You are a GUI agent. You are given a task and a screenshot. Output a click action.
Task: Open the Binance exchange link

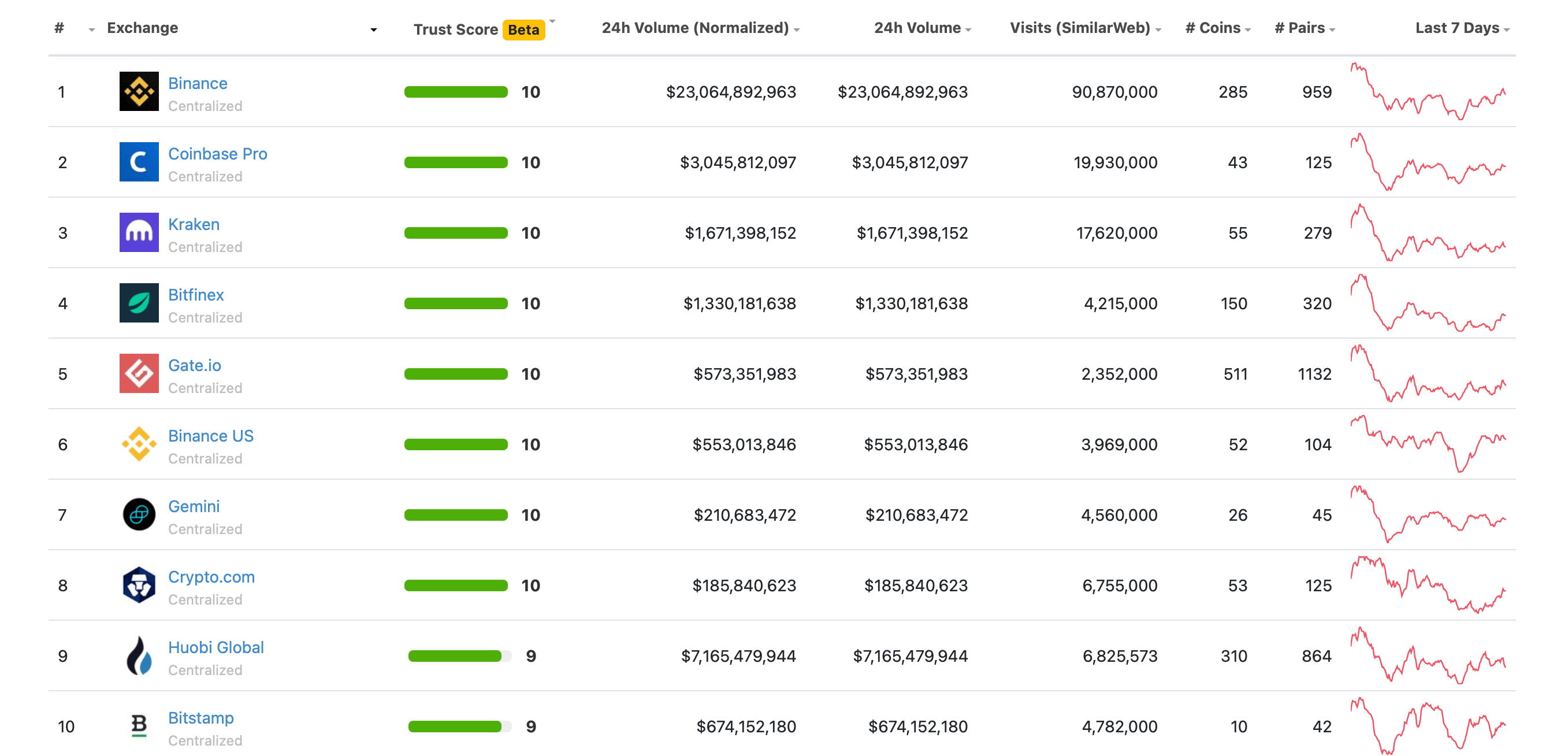coord(198,83)
